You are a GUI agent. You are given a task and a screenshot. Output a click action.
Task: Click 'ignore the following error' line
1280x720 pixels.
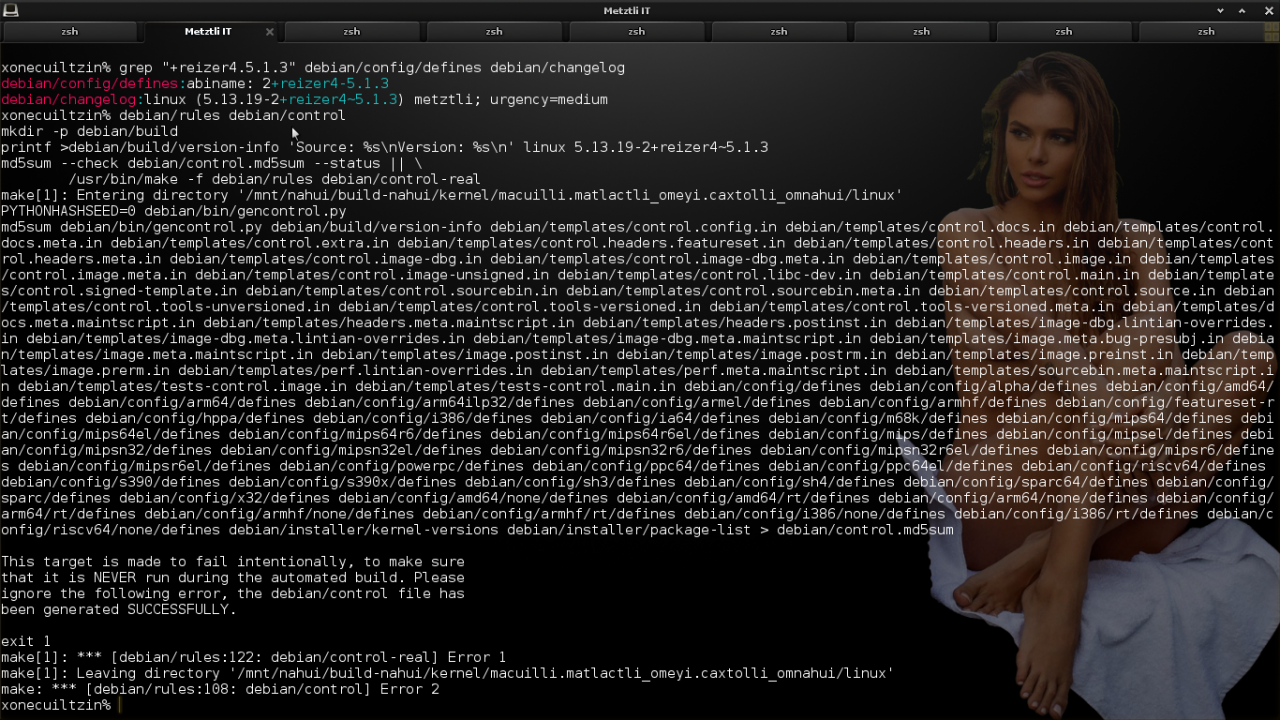click(x=233, y=594)
